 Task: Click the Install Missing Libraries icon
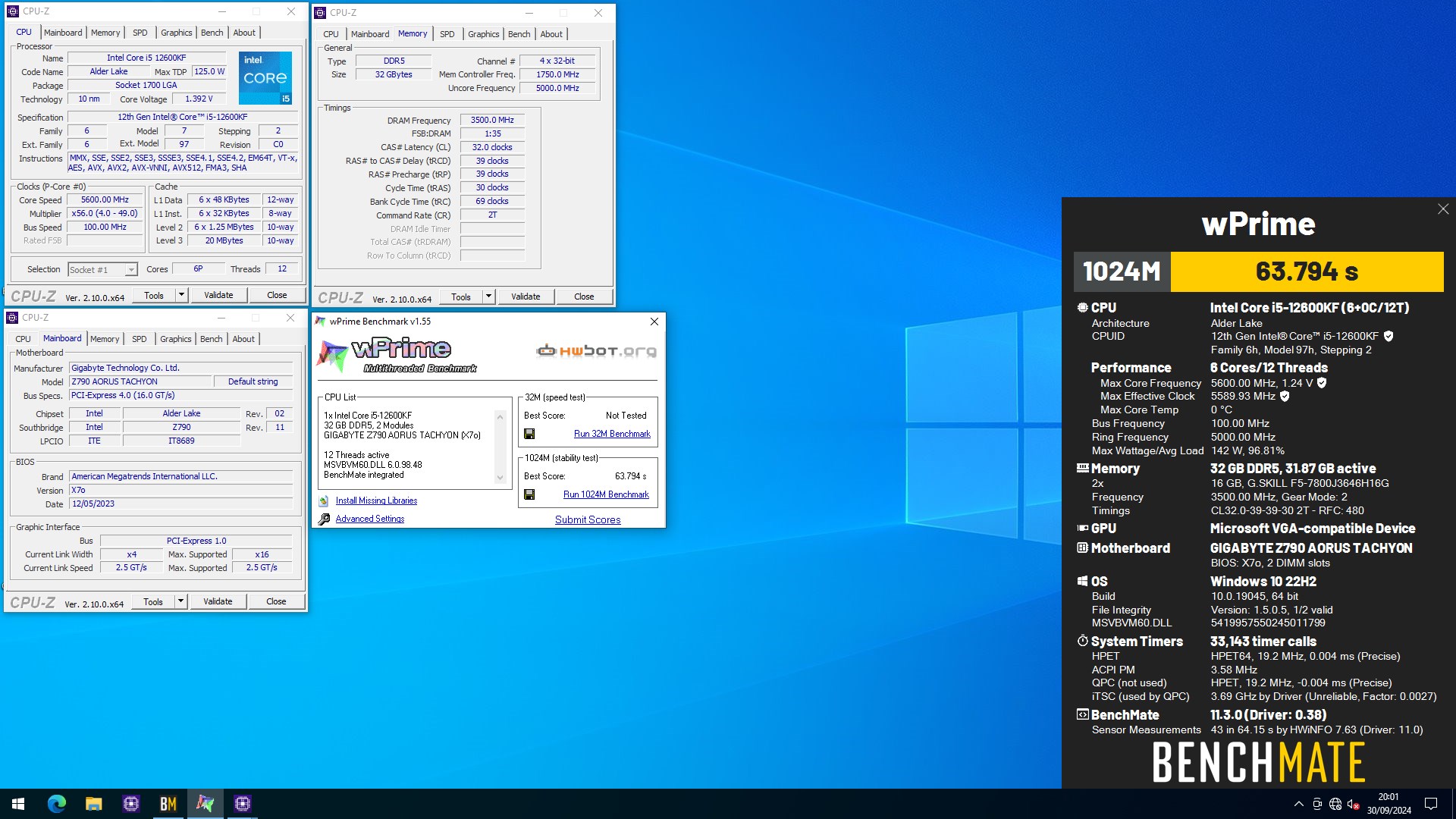click(324, 500)
